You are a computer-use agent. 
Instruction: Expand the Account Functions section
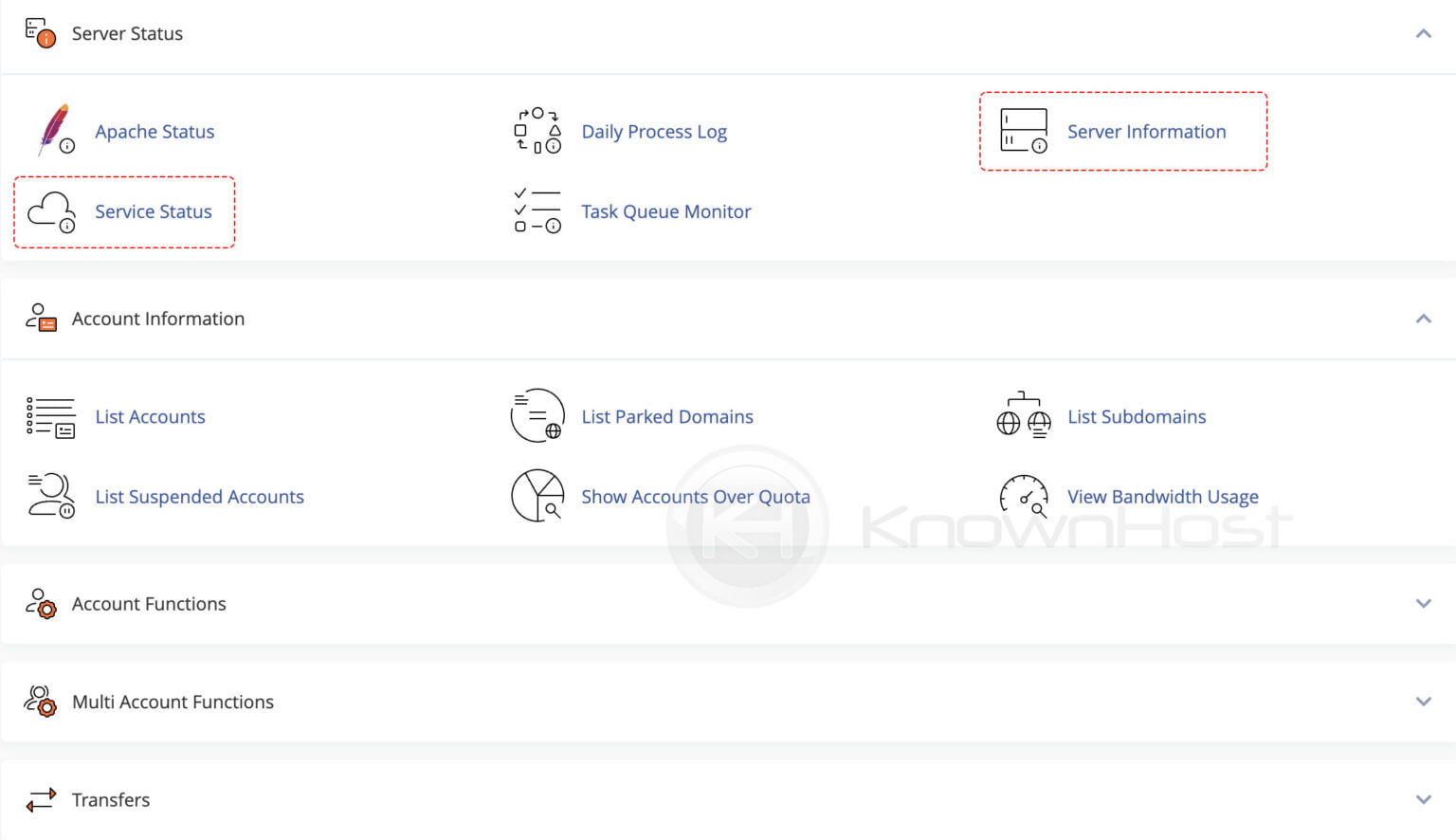click(1422, 603)
